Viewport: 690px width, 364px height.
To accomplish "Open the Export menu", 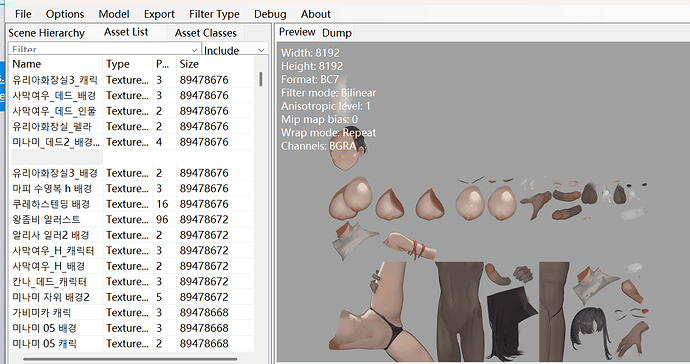I will (x=159, y=14).
